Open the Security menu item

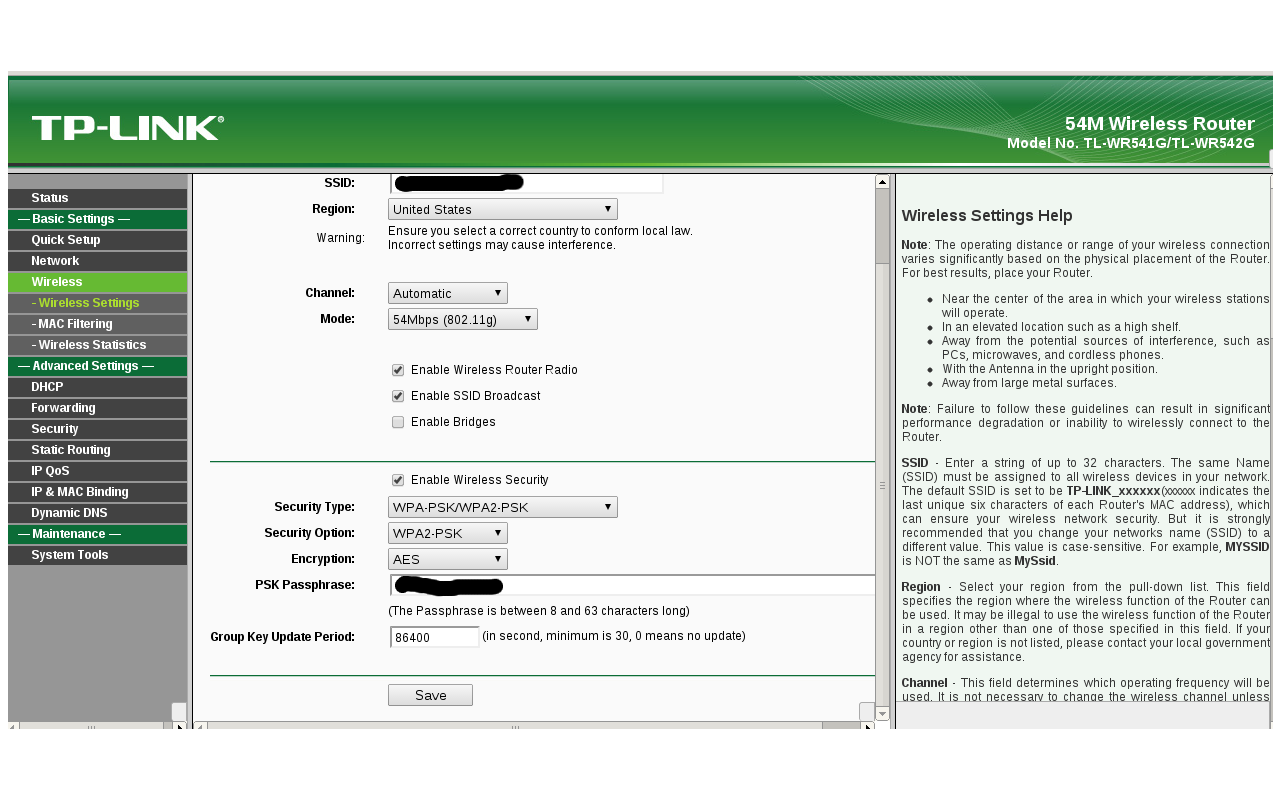(x=98, y=429)
